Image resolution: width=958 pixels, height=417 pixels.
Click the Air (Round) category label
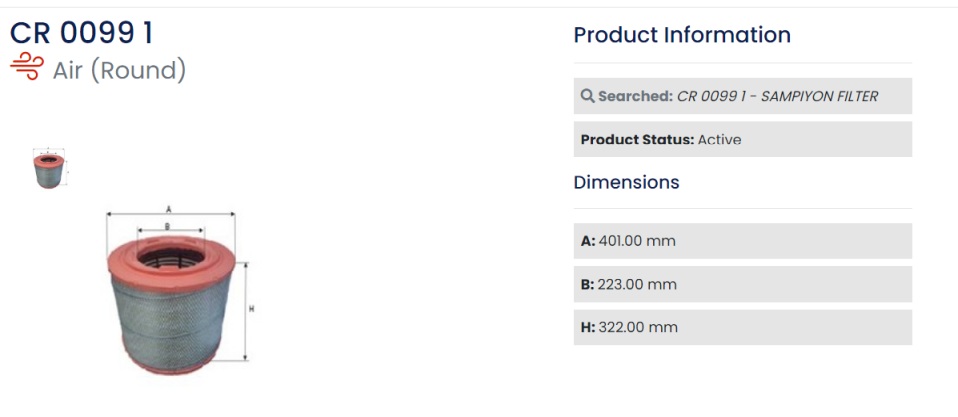(119, 70)
